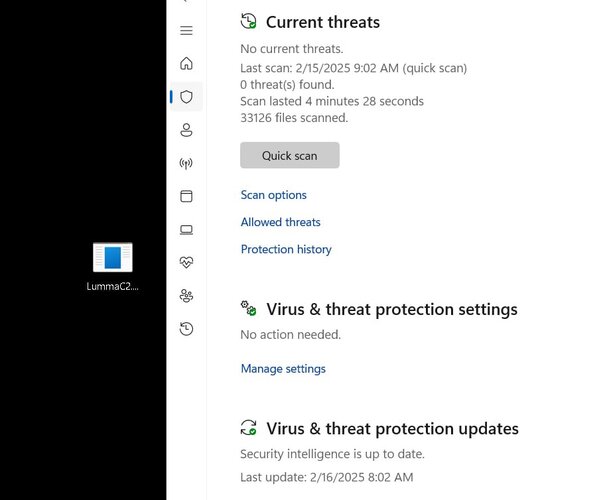The width and height of the screenshot is (605, 500).
Task: Start a Quick scan
Action: tap(290, 155)
